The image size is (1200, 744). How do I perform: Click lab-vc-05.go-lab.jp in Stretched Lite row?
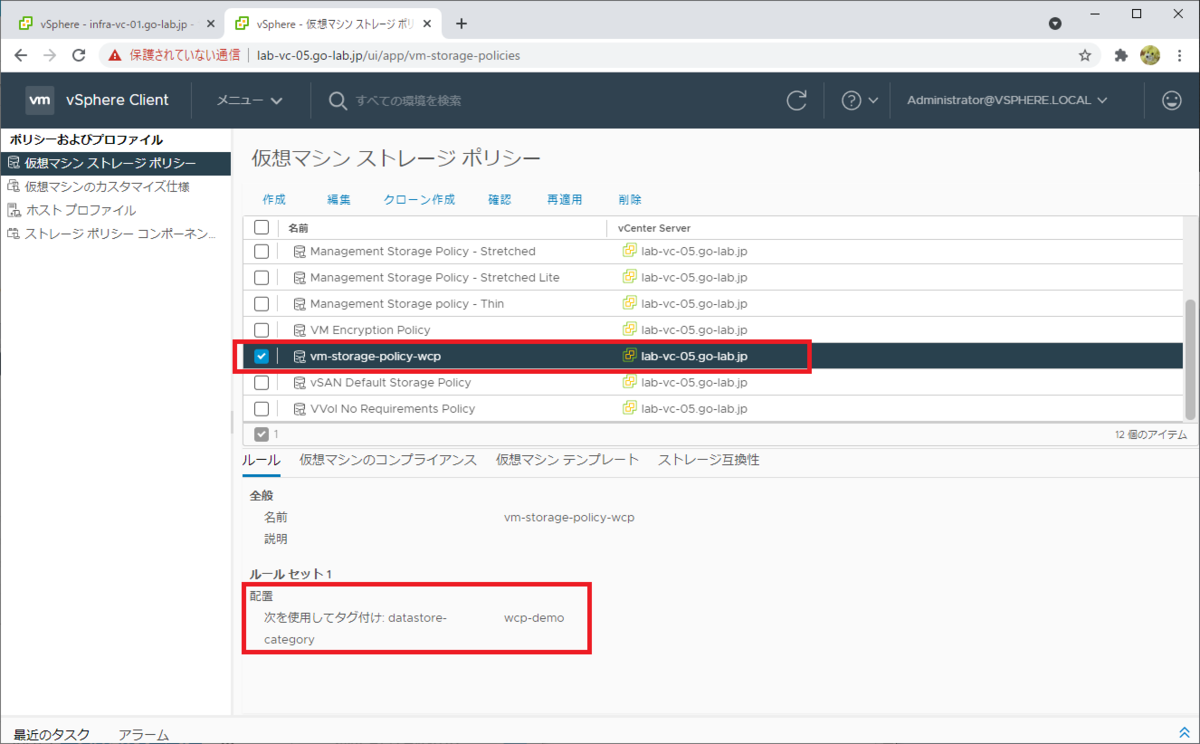[694, 277]
